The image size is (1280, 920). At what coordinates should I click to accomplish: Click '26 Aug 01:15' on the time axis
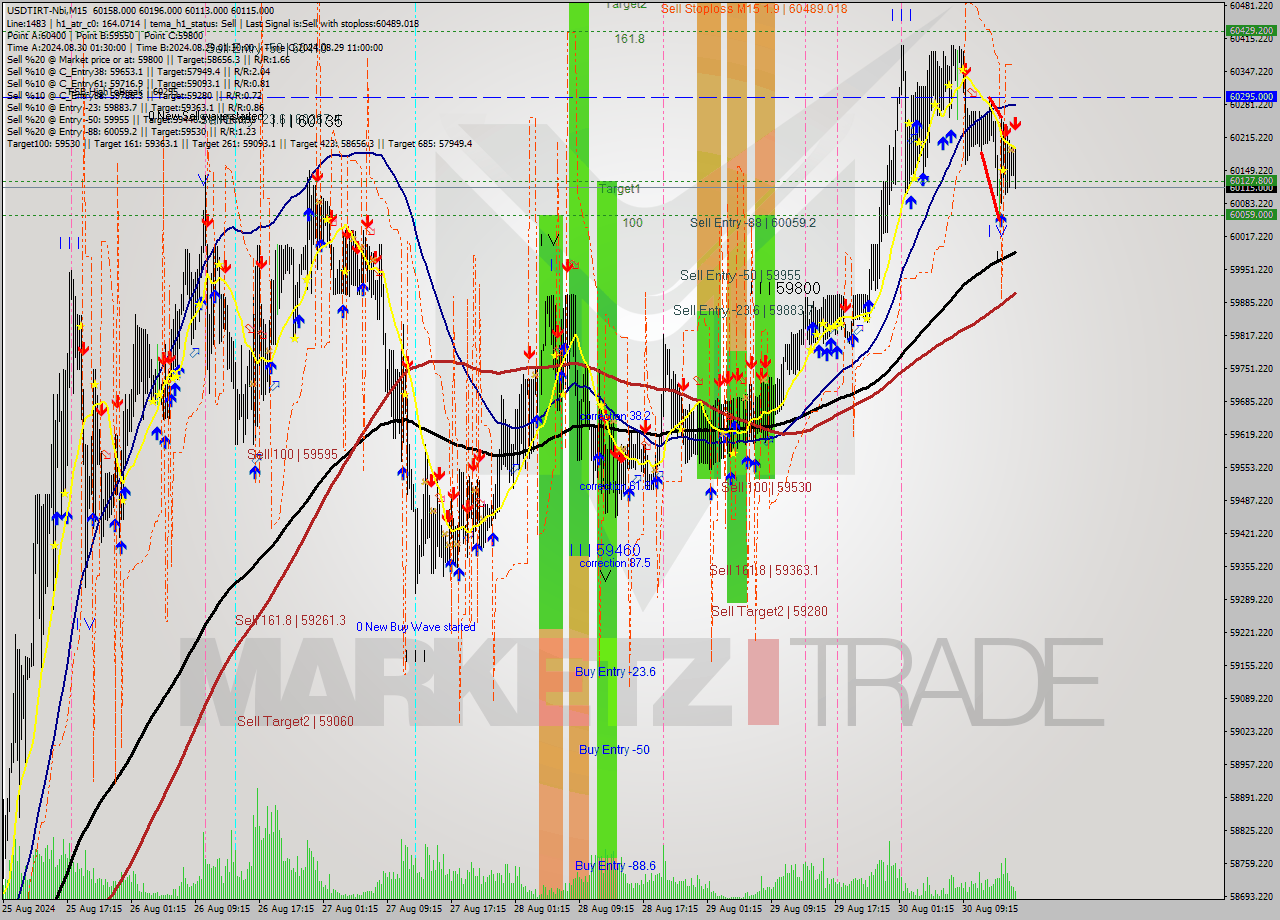pyautogui.click(x=158, y=910)
